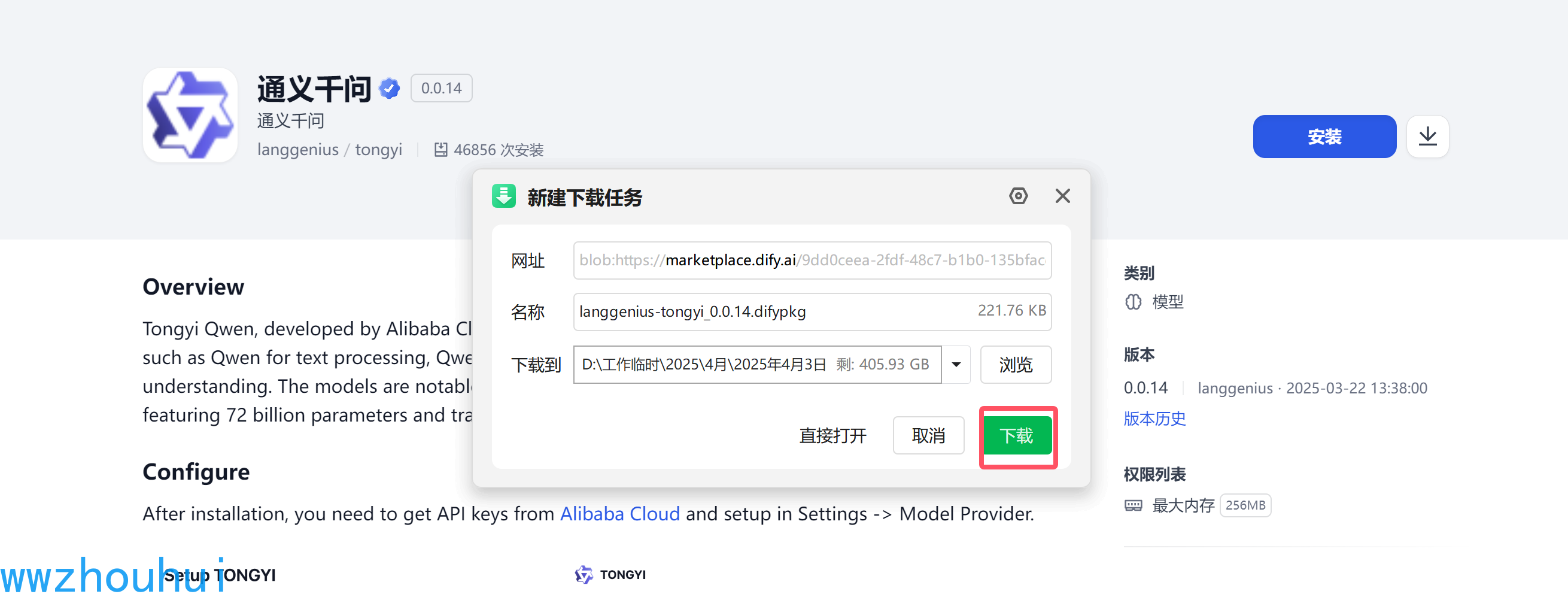Click the TONGYI logo at page bottom
The image size is (1568, 600).
point(584,574)
